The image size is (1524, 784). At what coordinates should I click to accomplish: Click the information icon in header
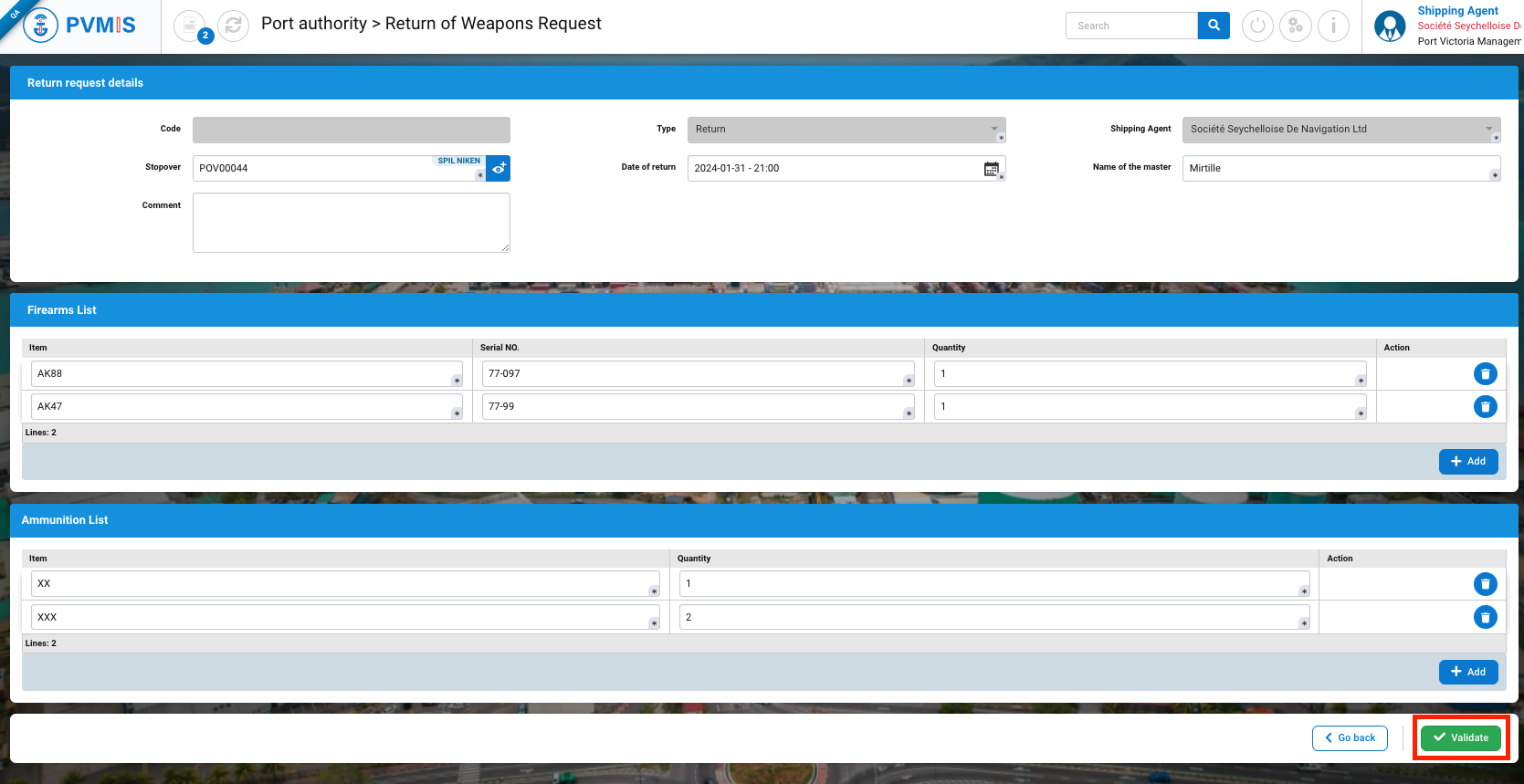tap(1333, 26)
